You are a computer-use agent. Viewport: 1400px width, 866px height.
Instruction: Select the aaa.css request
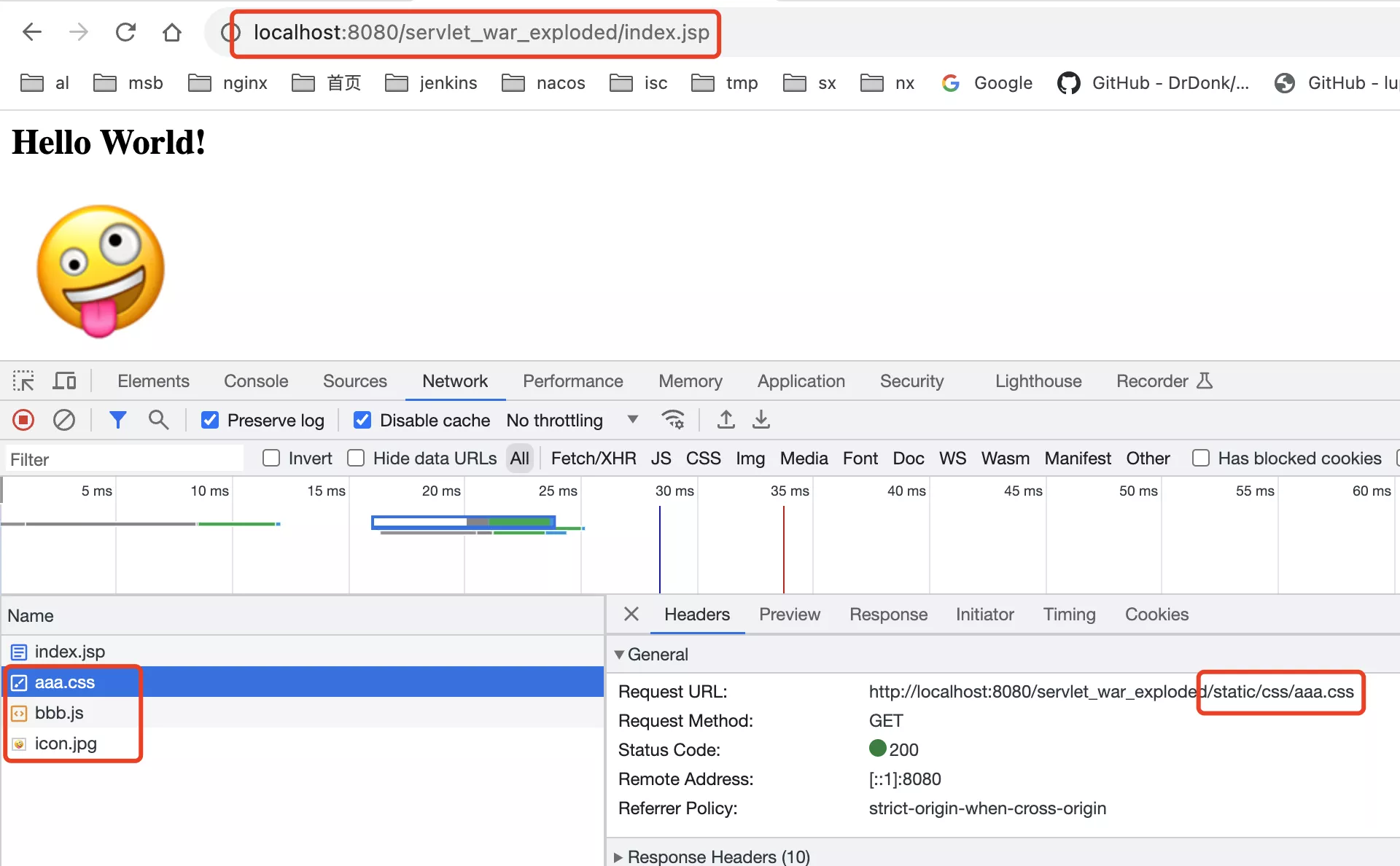[303, 682]
